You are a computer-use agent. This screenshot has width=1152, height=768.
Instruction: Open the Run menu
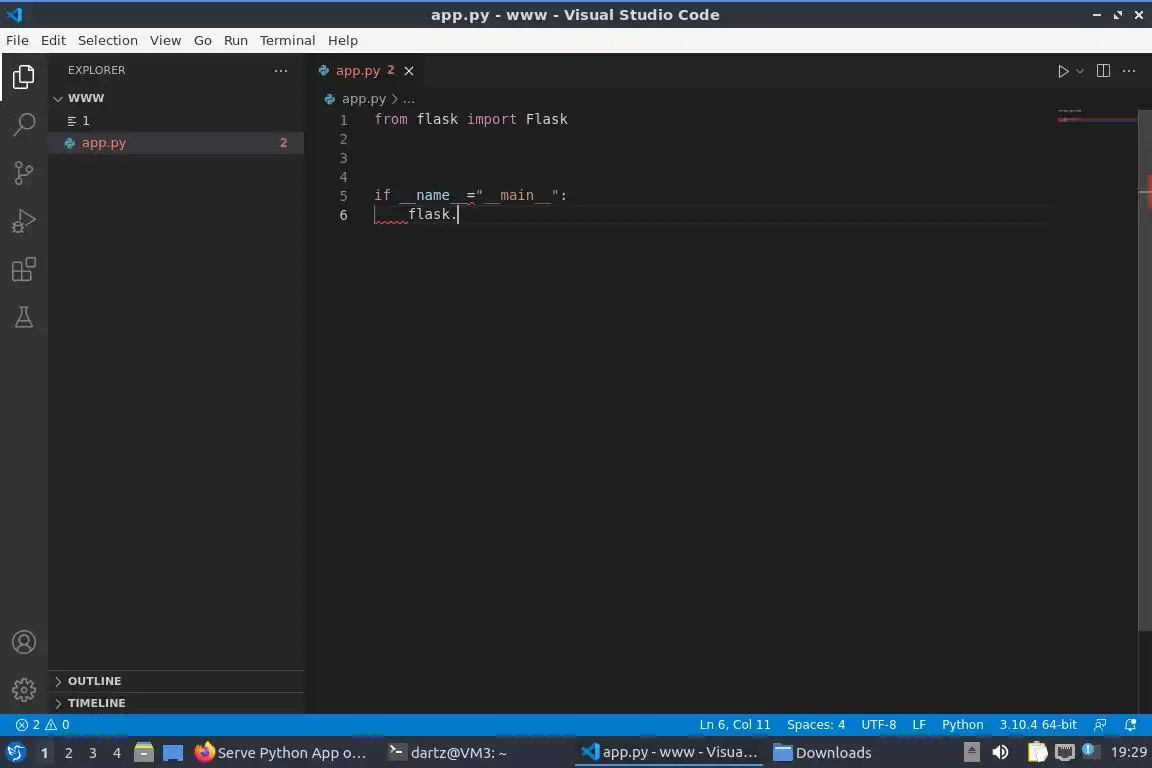[x=235, y=40]
